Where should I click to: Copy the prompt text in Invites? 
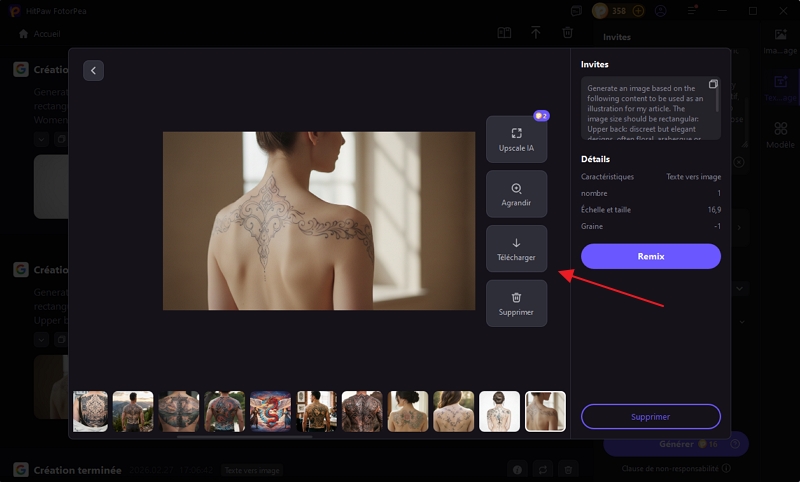point(713,84)
